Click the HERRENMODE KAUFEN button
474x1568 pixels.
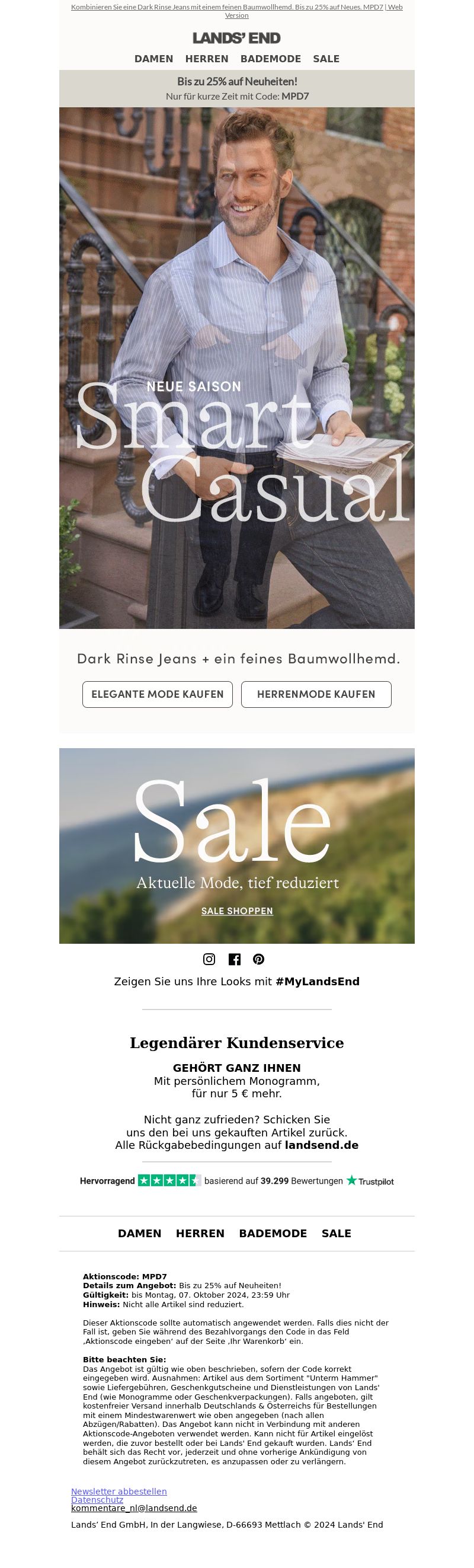[x=316, y=694]
